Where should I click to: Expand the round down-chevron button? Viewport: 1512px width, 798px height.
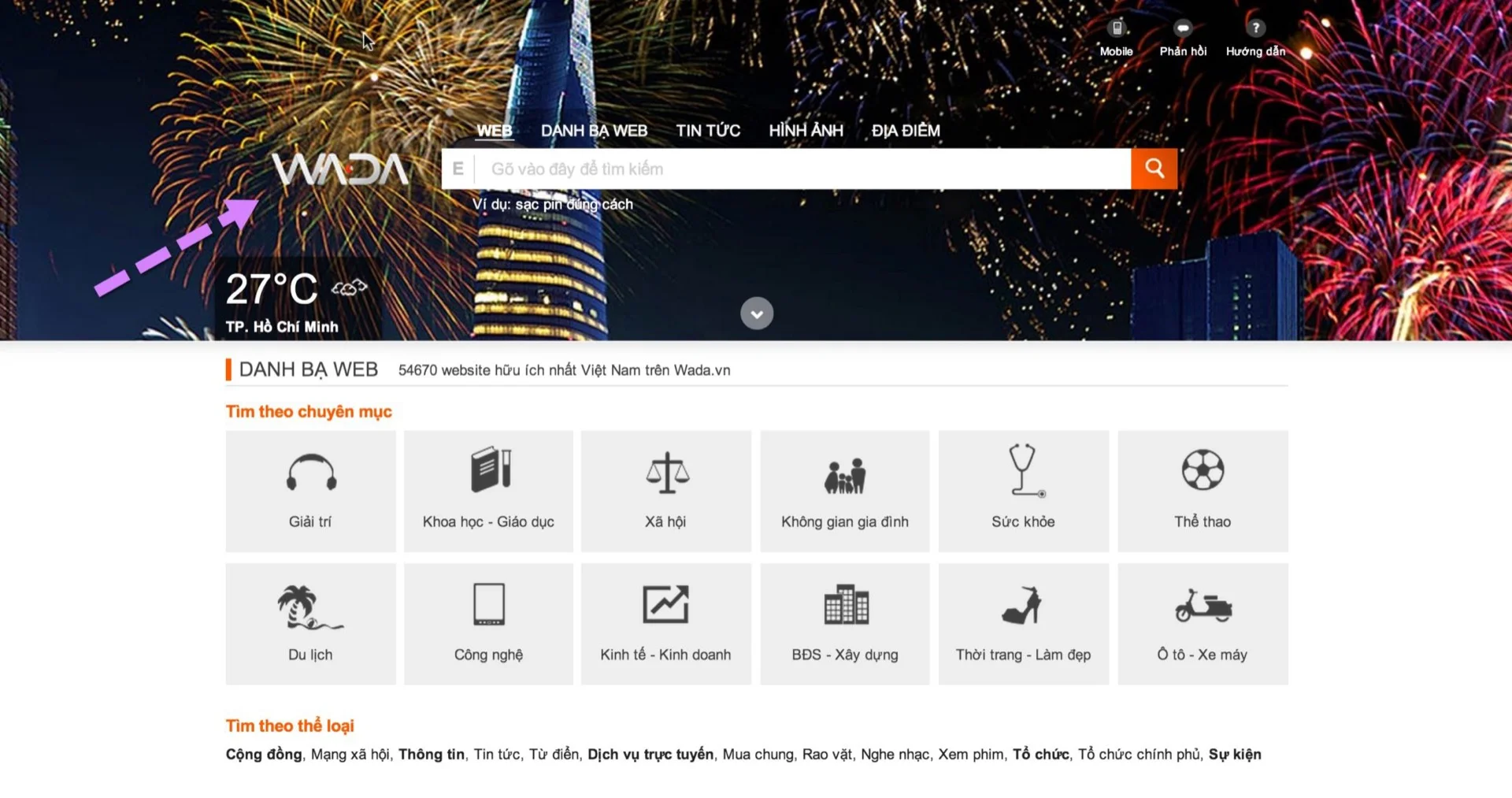(756, 314)
